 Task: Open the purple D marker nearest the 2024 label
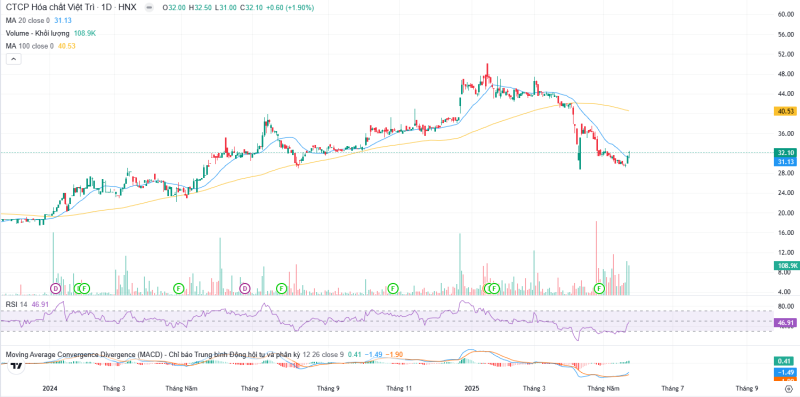point(55,289)
